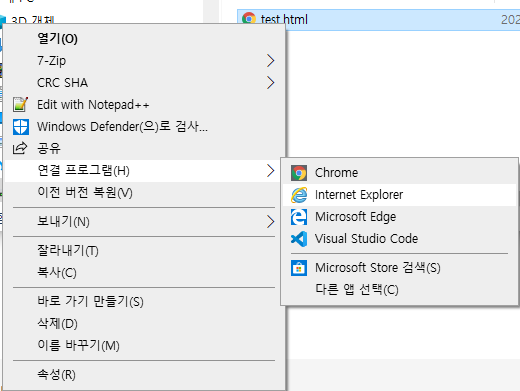Open file with Chrome
Viewport: 520px width, 391px height.
tap(399, 173)
